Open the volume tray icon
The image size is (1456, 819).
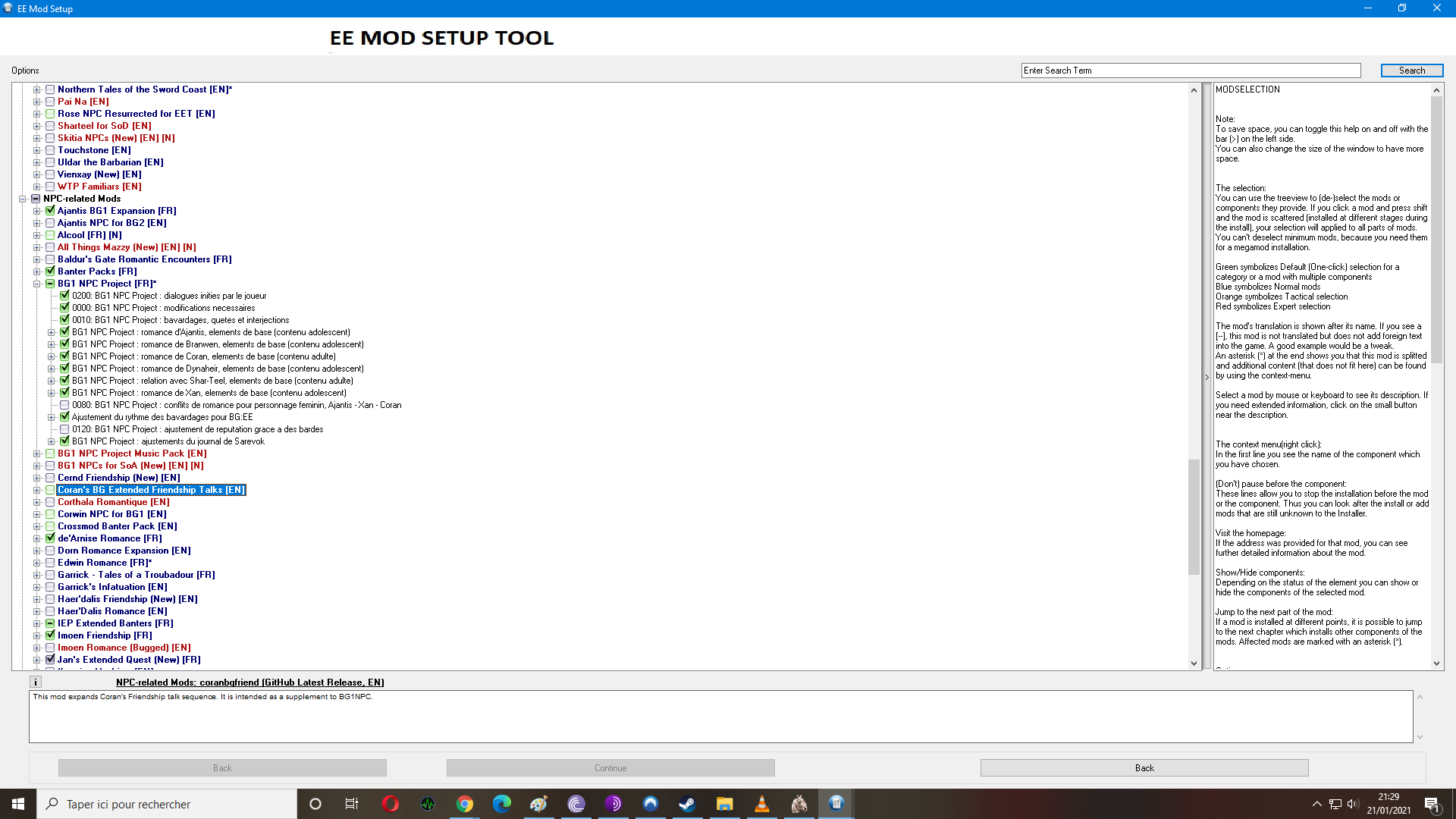pos(1354,804)
